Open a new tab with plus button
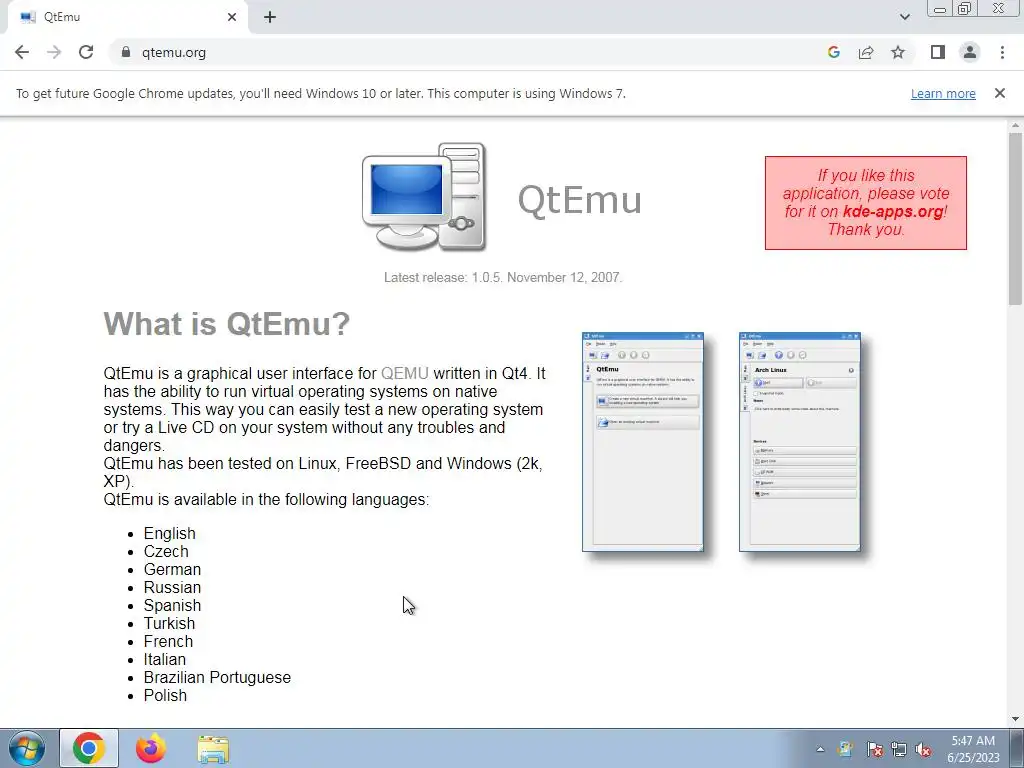Screen dimensions: 1024x768 (270, 17)
